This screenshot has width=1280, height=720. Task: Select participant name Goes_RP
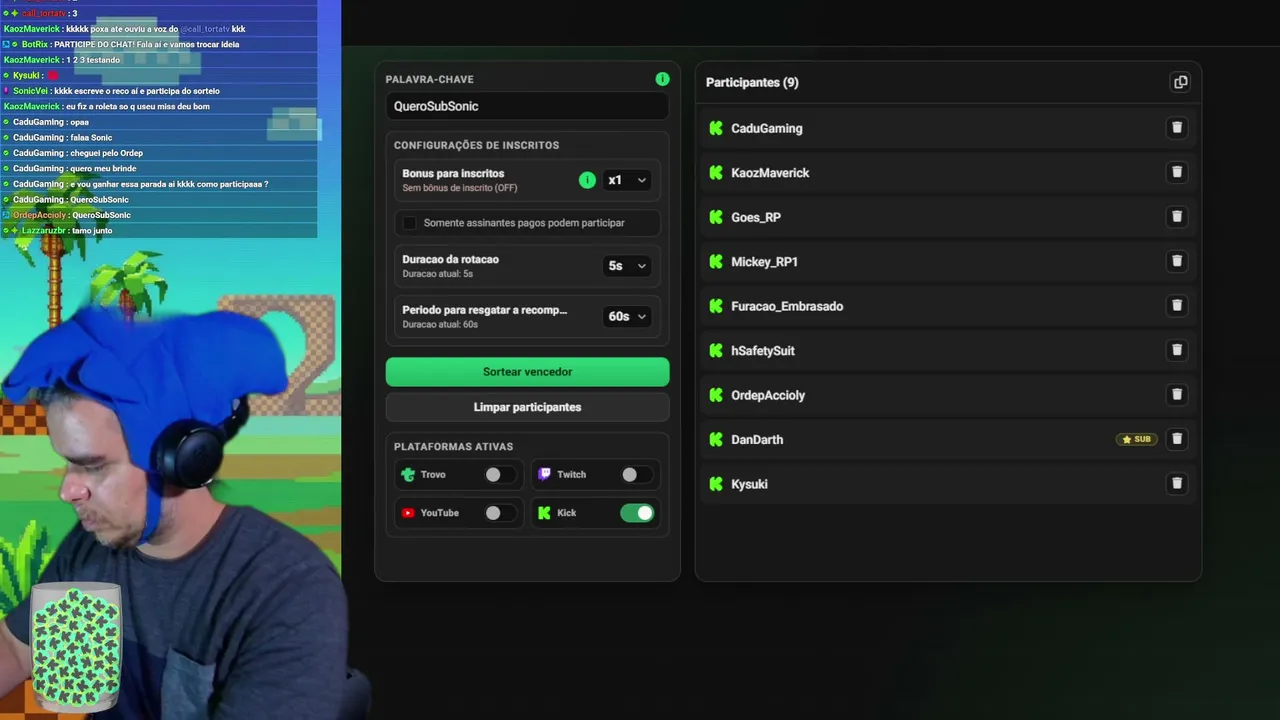click(756, 218)
